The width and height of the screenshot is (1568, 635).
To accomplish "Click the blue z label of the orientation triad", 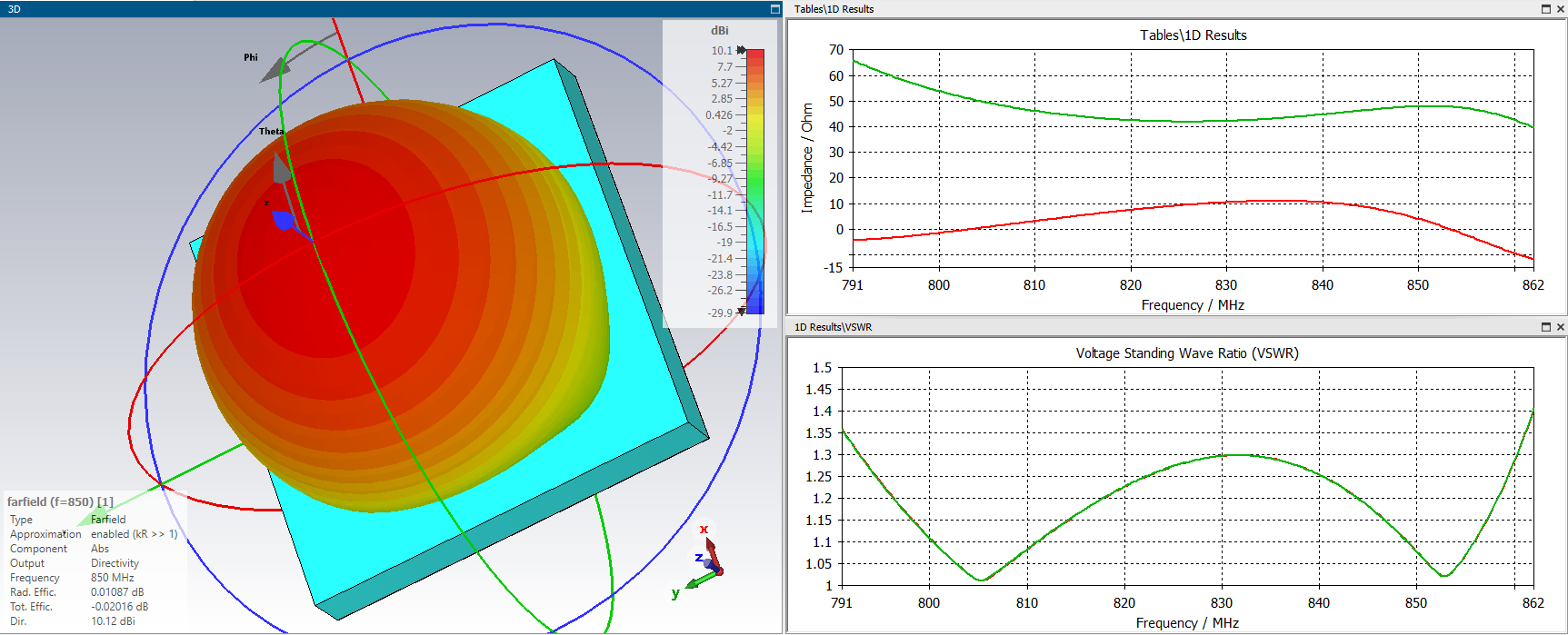I will pos(698,558).
